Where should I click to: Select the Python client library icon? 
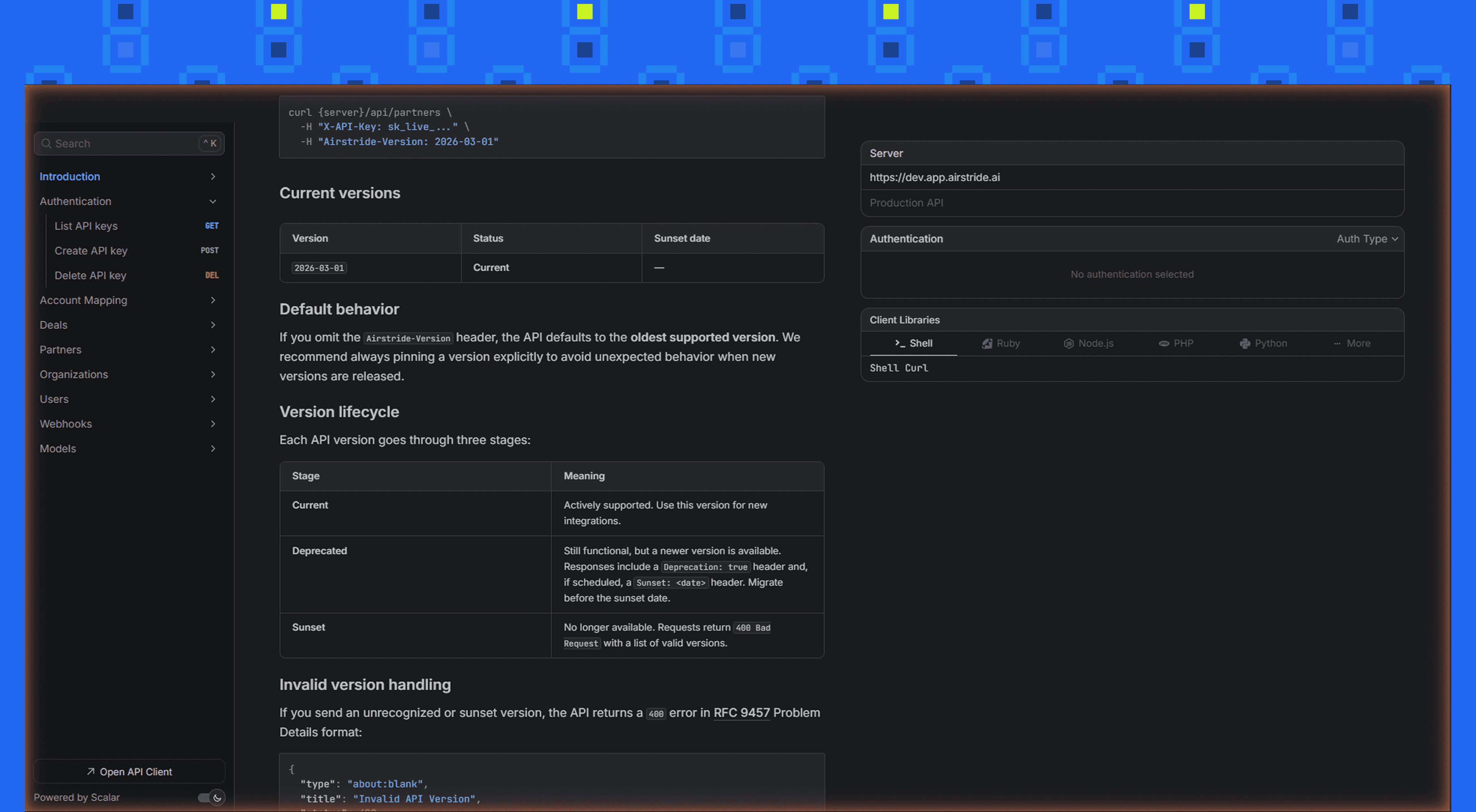[x=1245, y=343]
